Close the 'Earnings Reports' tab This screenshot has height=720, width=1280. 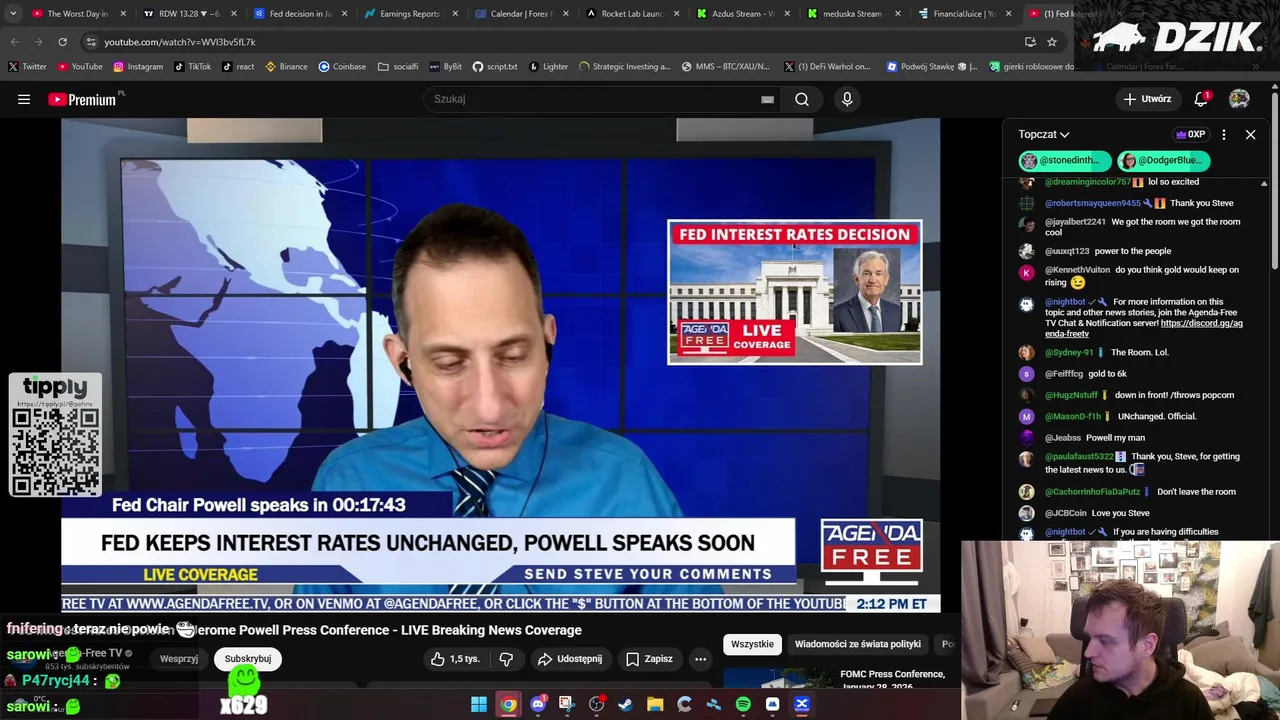(456, 14)
